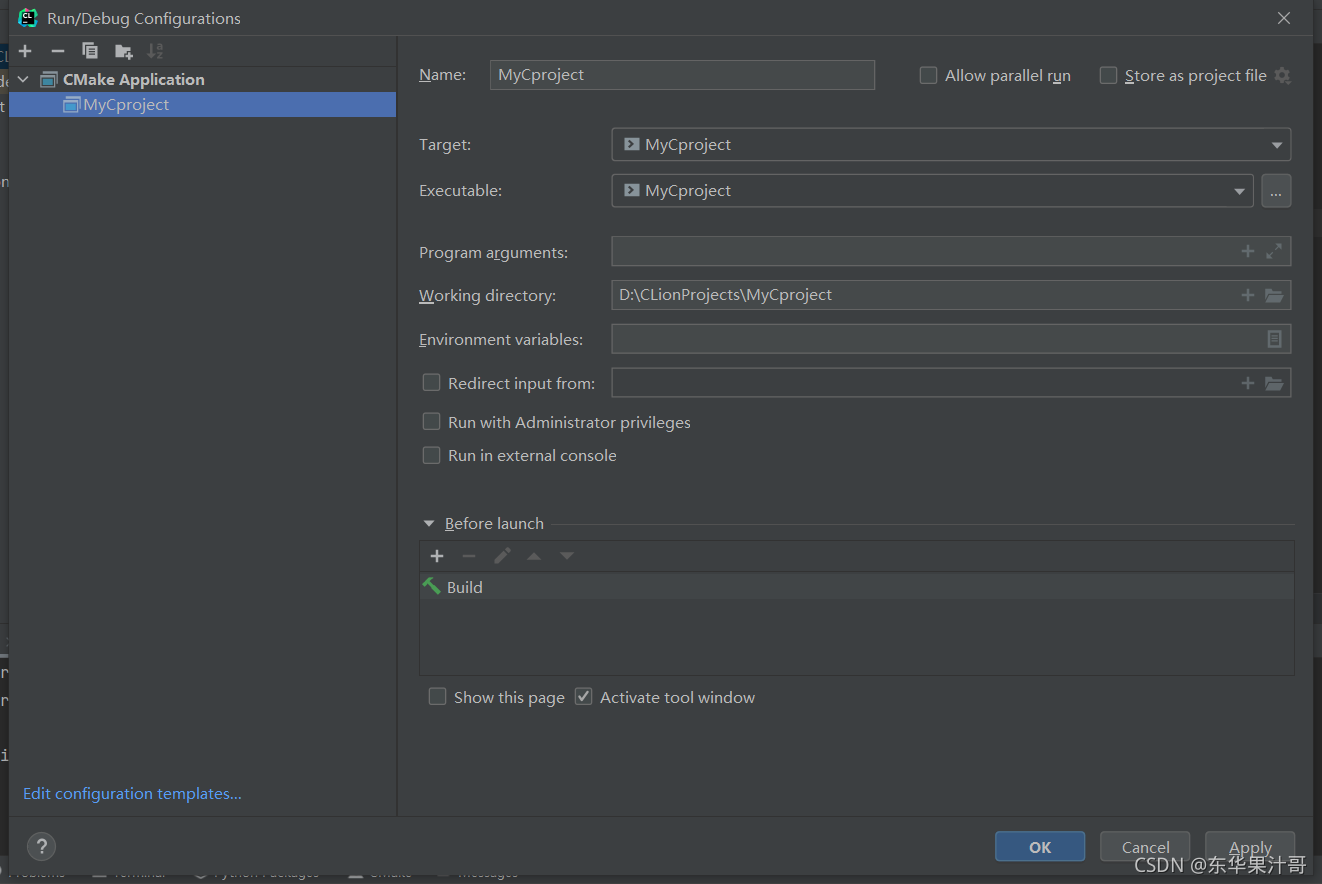Browse executable with the ellipsis button
1322x884 pixels.
coord(1276,190)
